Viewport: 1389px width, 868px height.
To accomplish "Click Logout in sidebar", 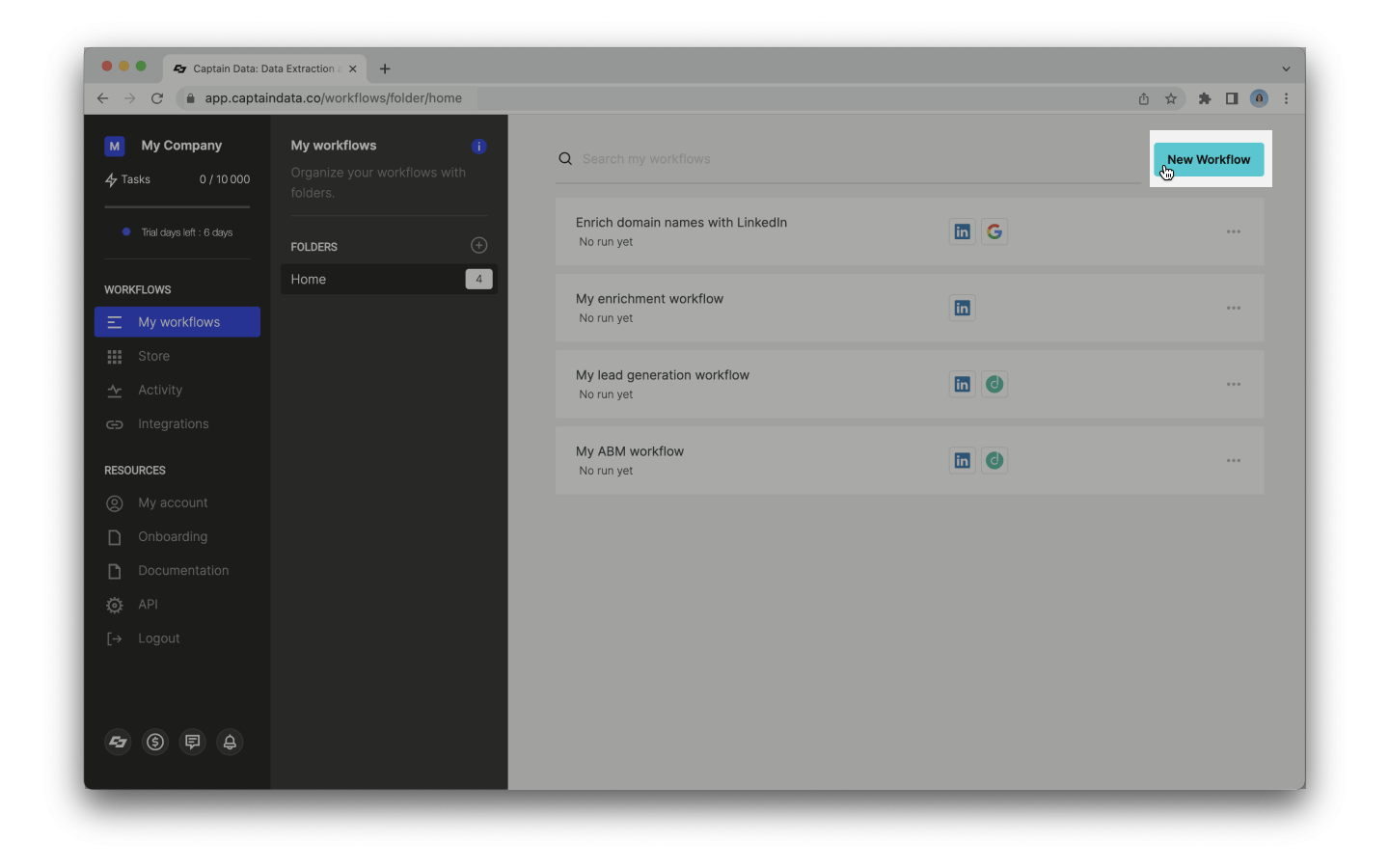I will coord(177,638).
